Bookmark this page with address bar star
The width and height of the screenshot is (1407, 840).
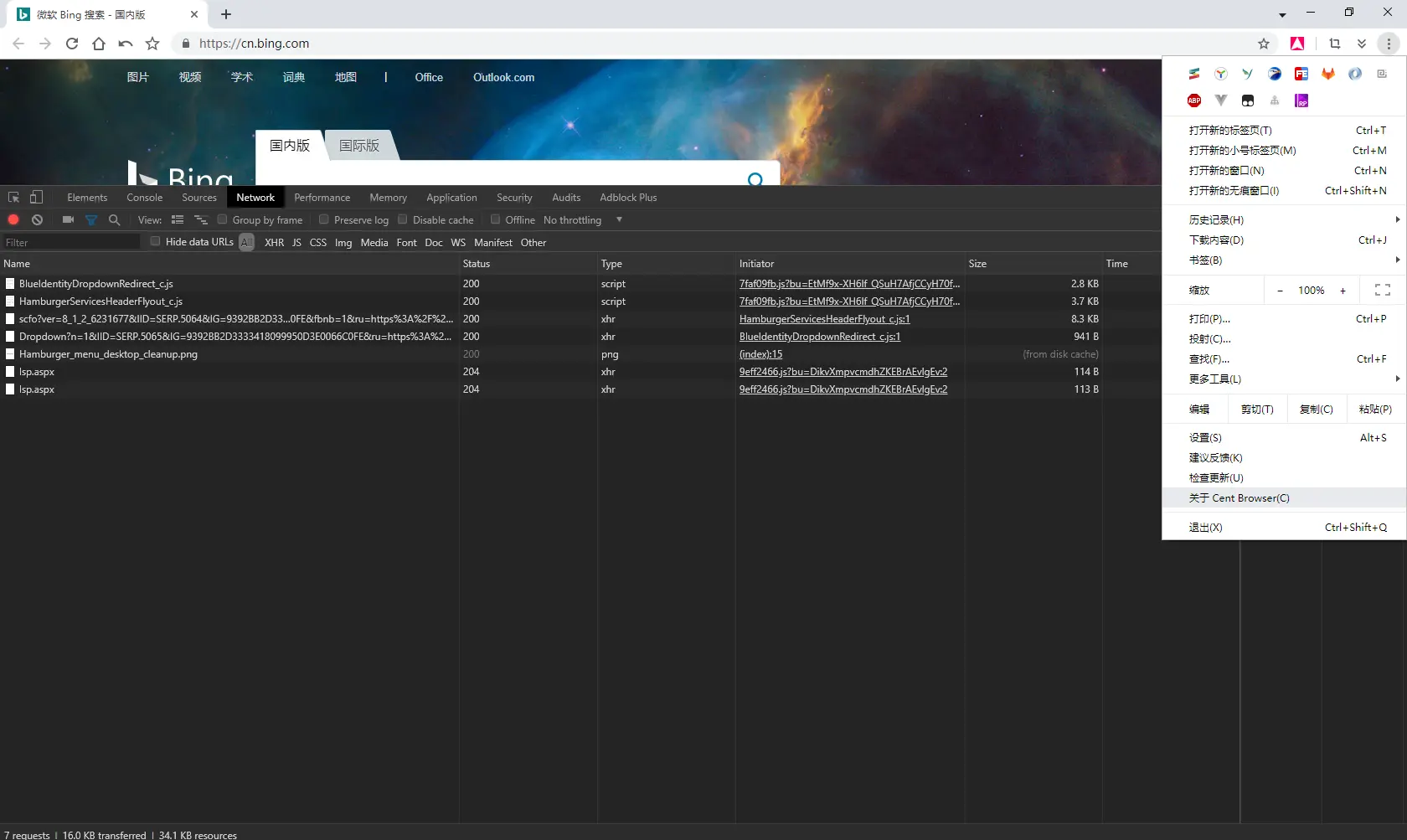click(x=1264, y=44)
